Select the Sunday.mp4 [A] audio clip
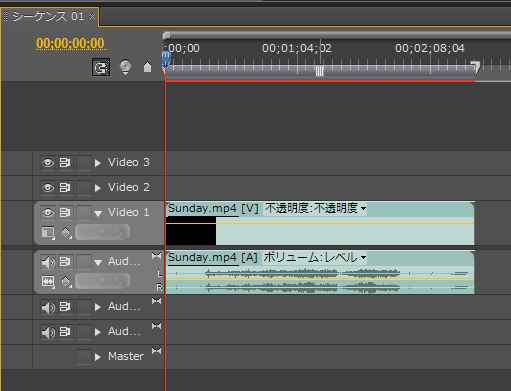 click(320, 272)
